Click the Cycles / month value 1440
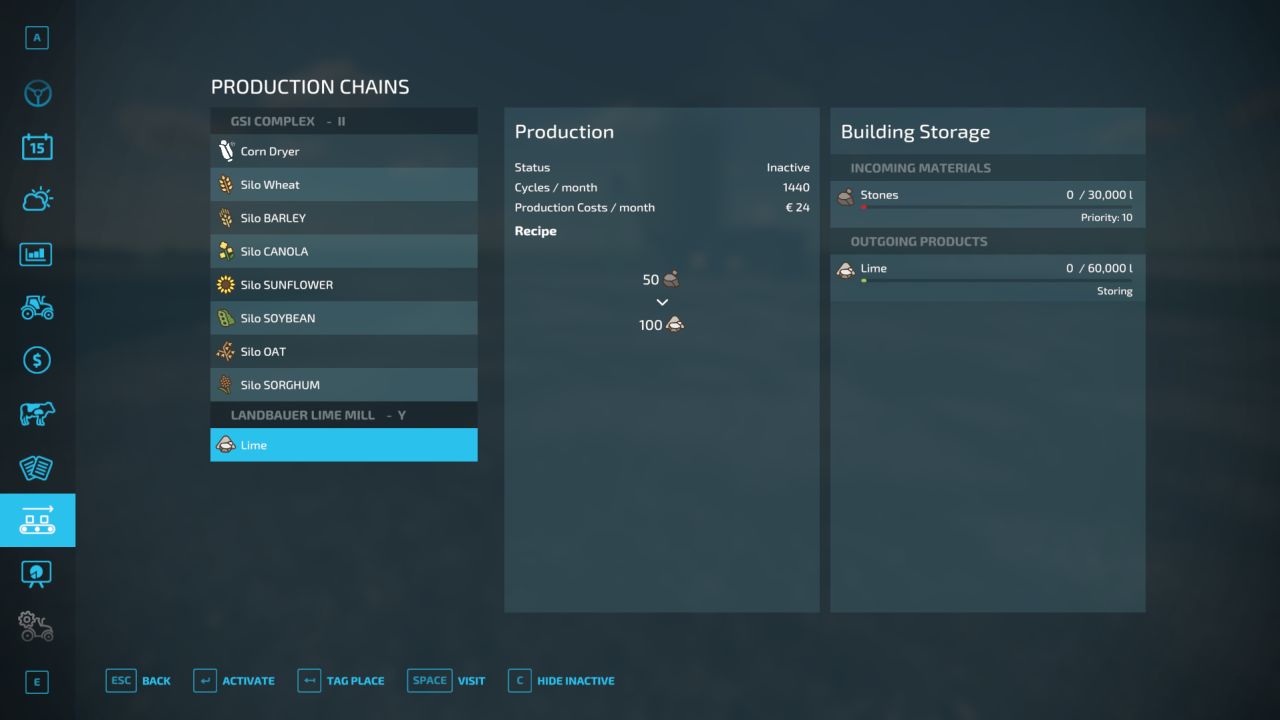 pos(796,188)
